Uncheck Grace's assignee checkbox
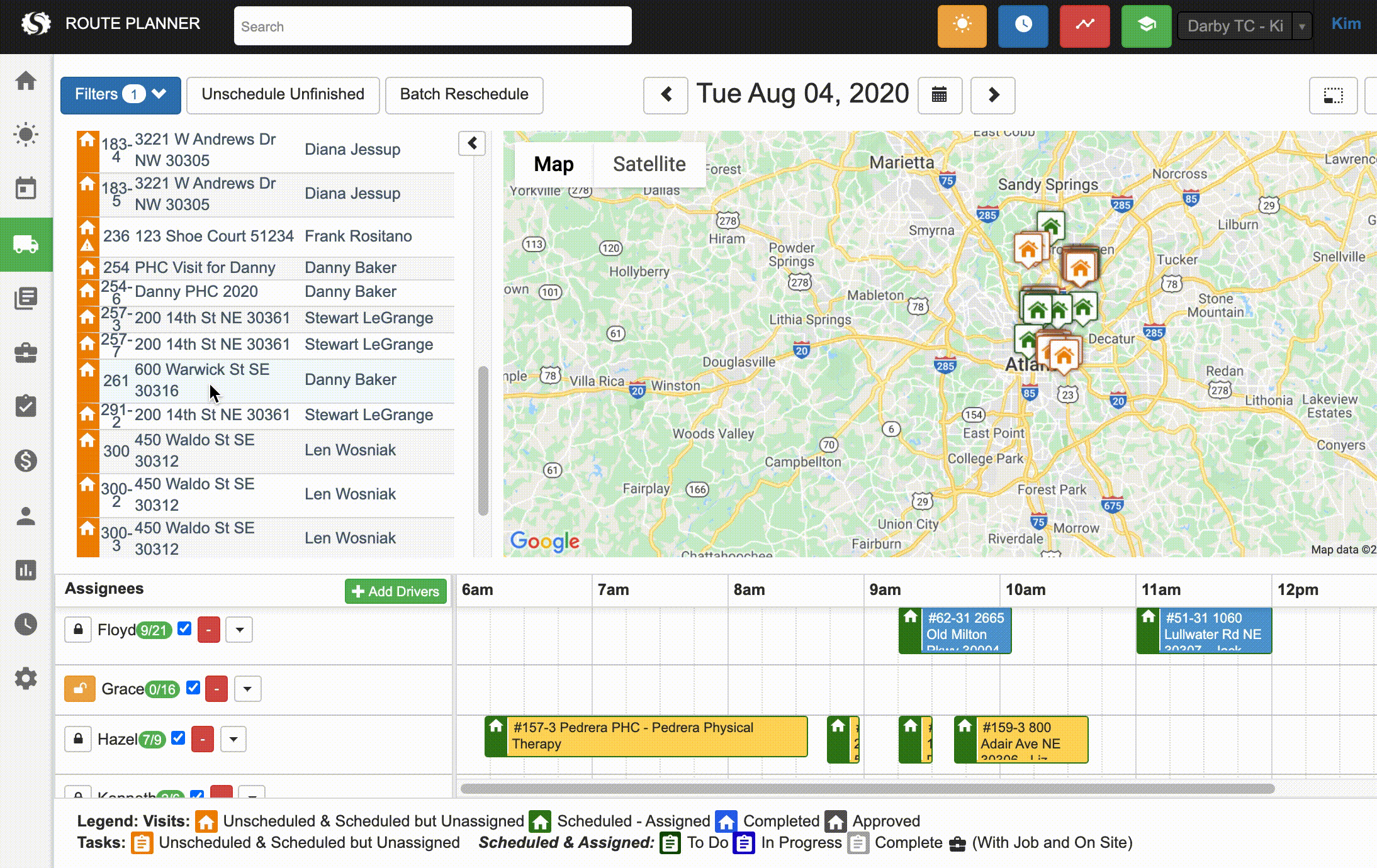1377x868 pixels. 193,687
